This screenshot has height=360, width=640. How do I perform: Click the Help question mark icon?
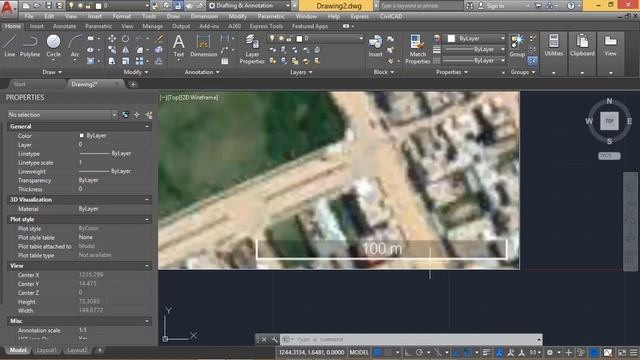coord(571,6)
